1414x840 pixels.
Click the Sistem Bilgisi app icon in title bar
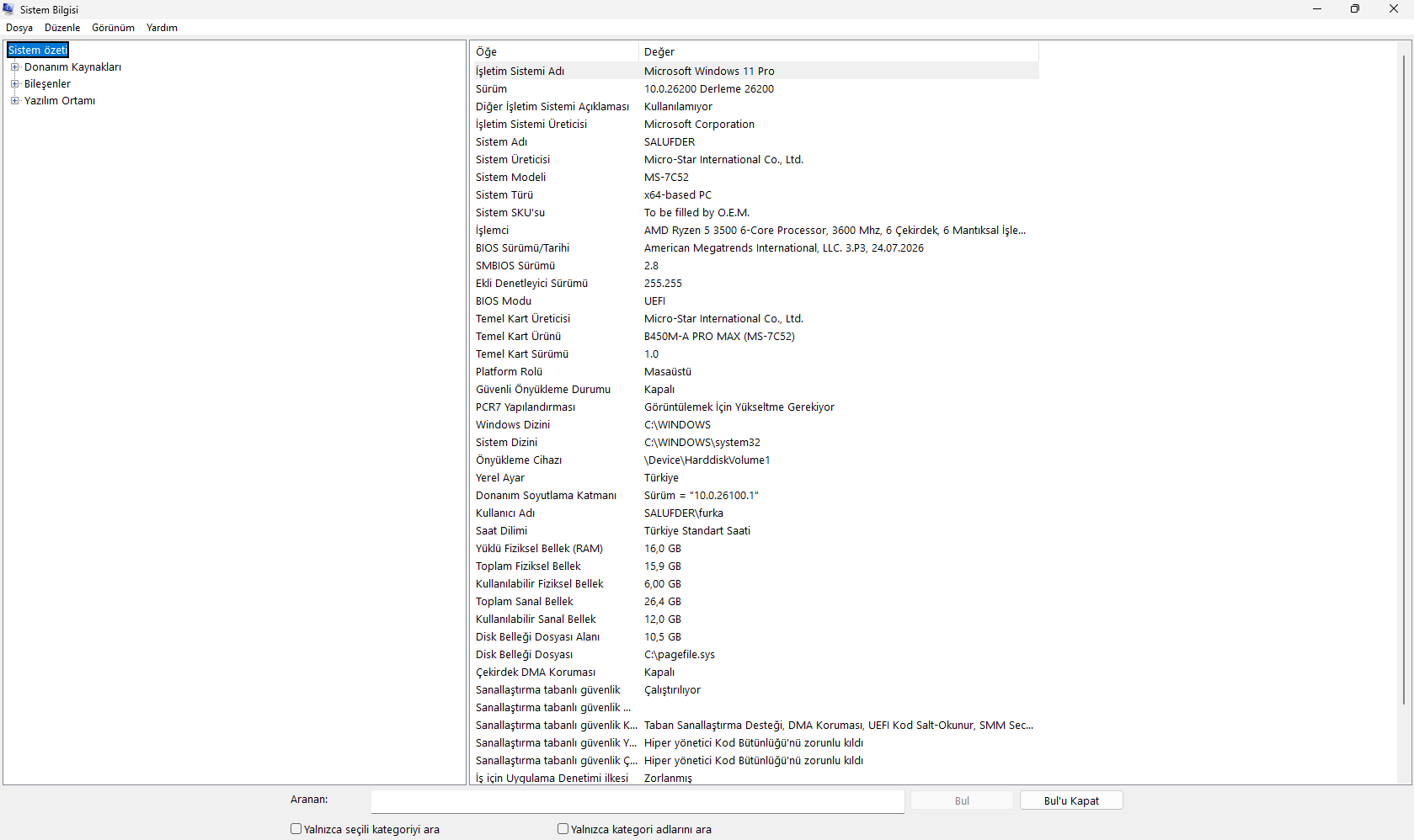8,9
